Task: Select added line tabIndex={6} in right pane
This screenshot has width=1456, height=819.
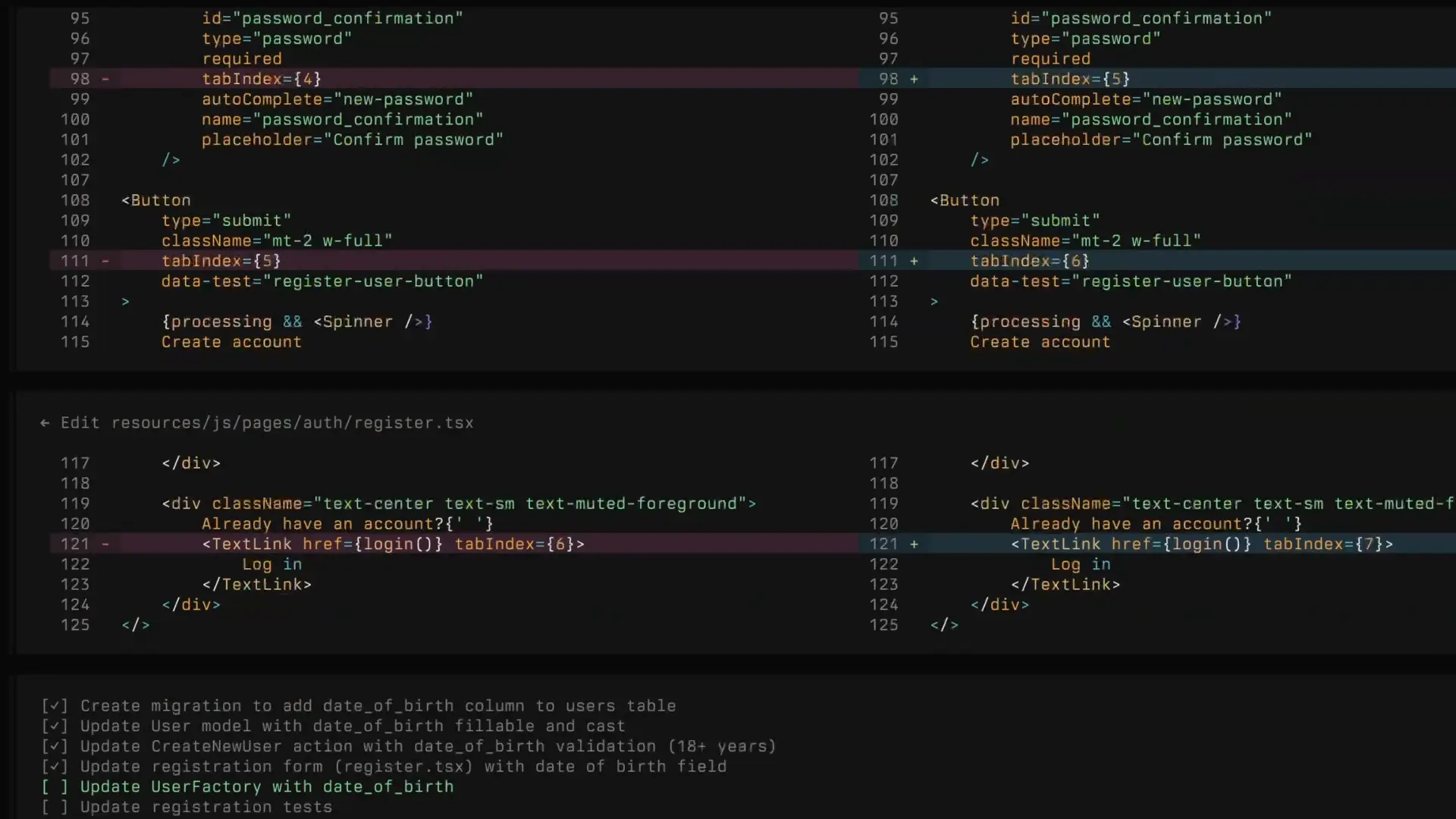Action: click(1030, 261)
